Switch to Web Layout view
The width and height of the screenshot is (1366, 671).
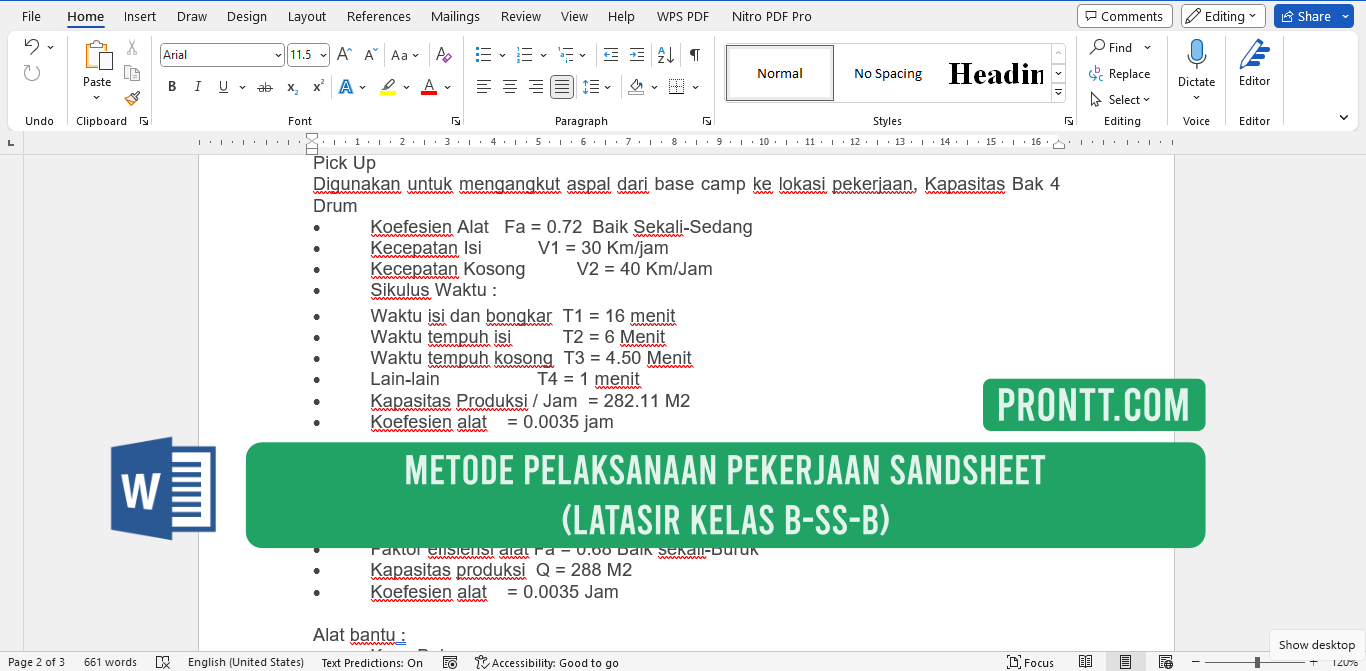pyautogui.click(x=1165, y=662)
